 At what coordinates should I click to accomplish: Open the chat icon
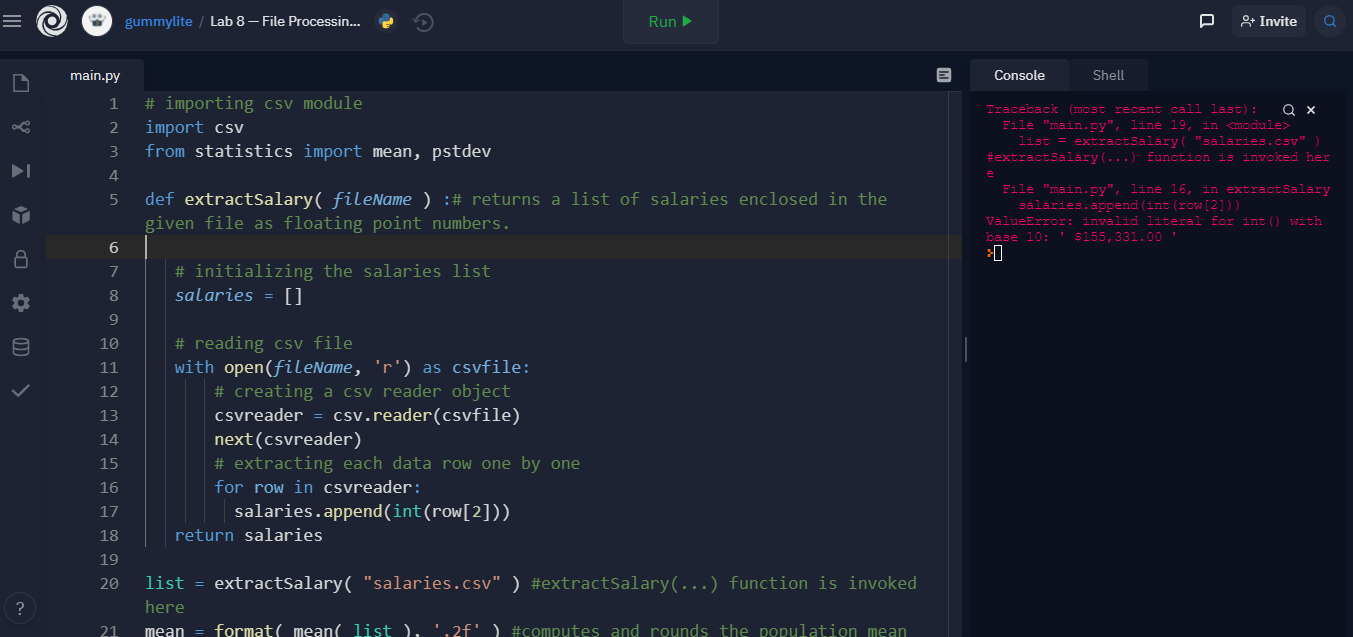pyautogui.click(x=1206, y=20)
